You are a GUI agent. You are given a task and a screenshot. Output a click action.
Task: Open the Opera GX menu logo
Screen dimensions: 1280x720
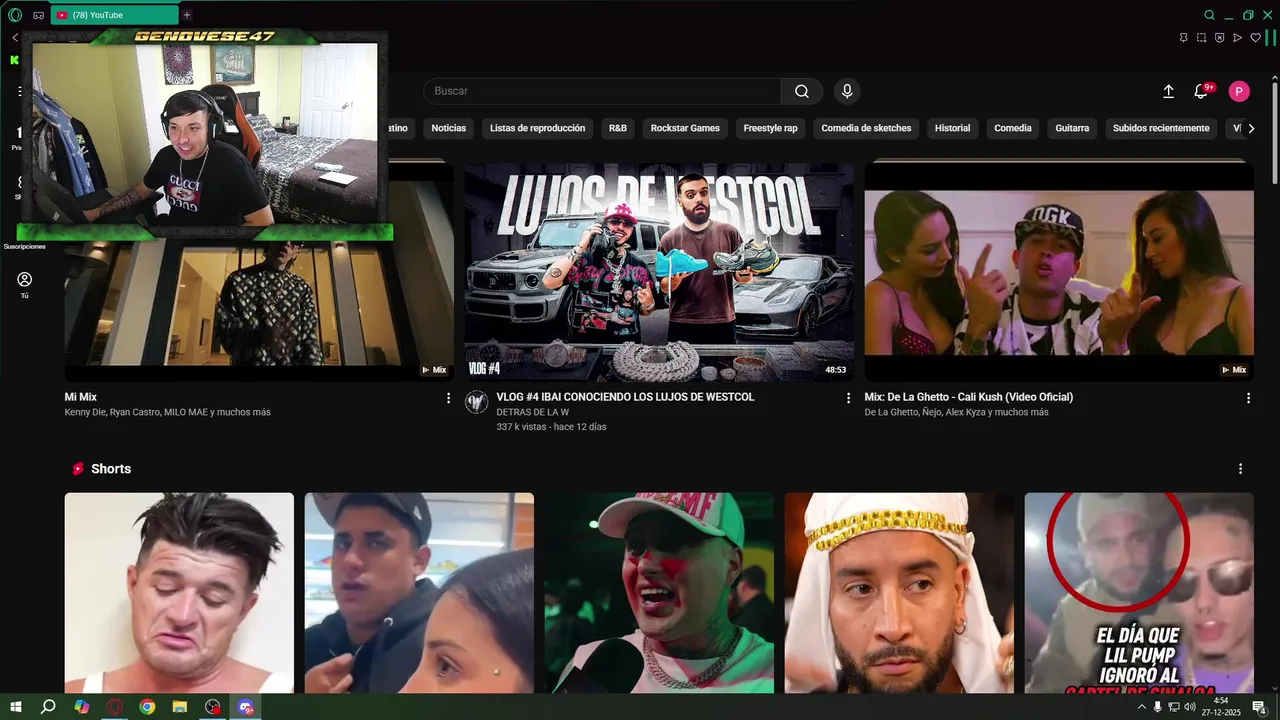click(x=14, y=15)
